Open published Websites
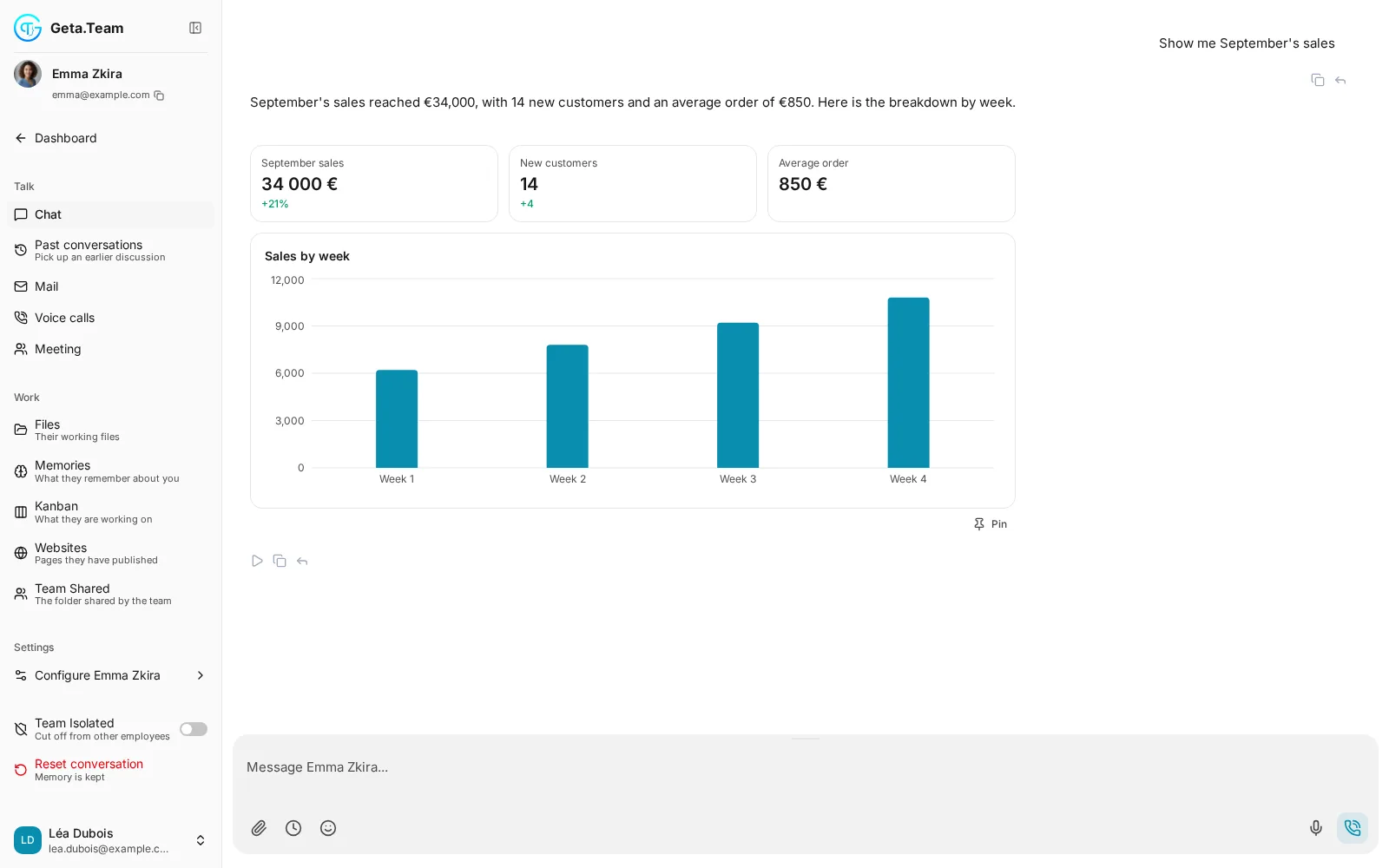 click(x=111, y=553)
